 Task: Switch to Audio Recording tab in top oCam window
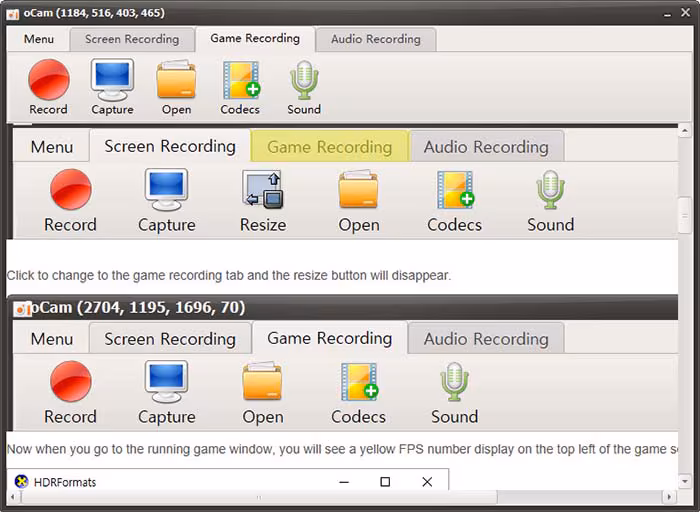tap(376, 39)
